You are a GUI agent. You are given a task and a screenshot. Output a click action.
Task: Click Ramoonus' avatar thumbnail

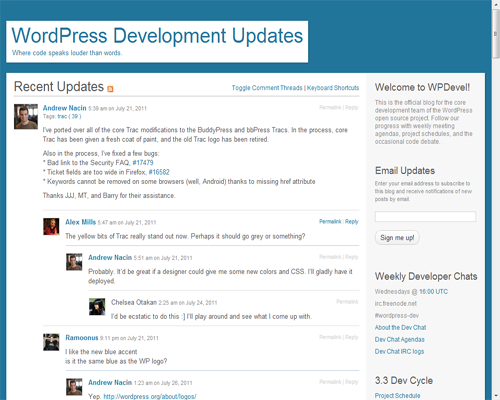point(51,342)
